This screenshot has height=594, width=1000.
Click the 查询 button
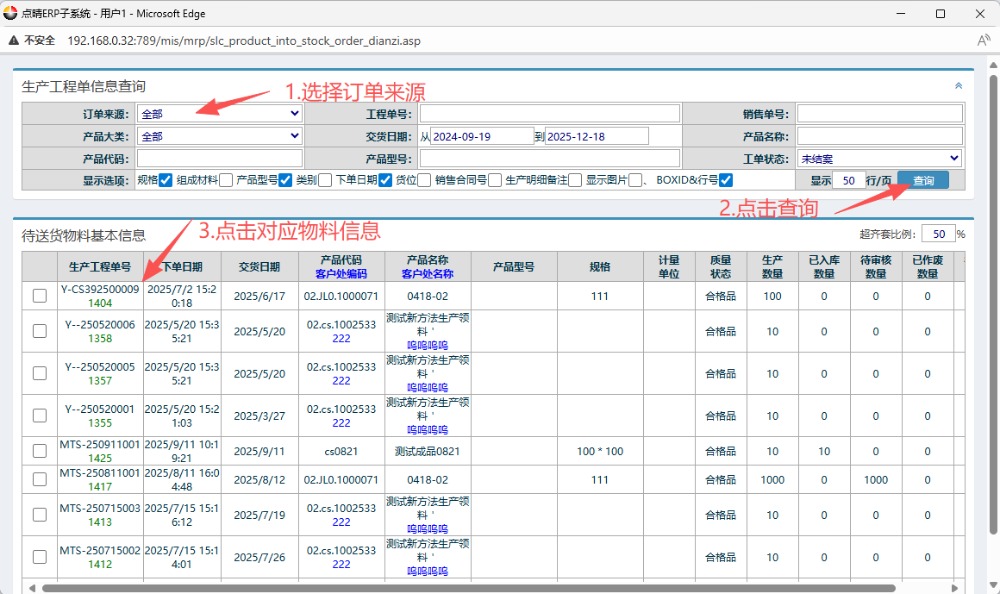pos(922,181)
